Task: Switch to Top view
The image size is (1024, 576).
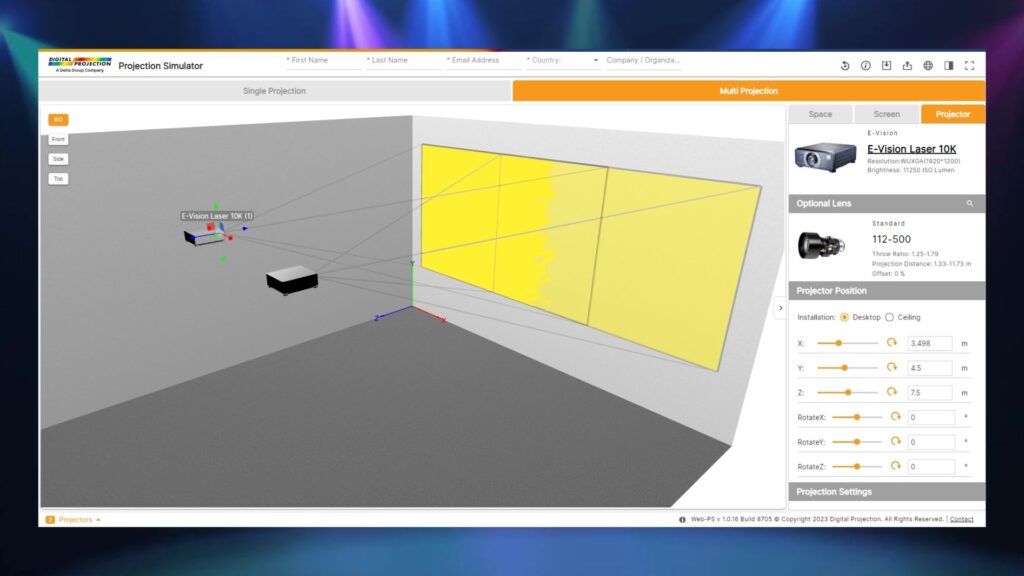Action: point(58,179)
